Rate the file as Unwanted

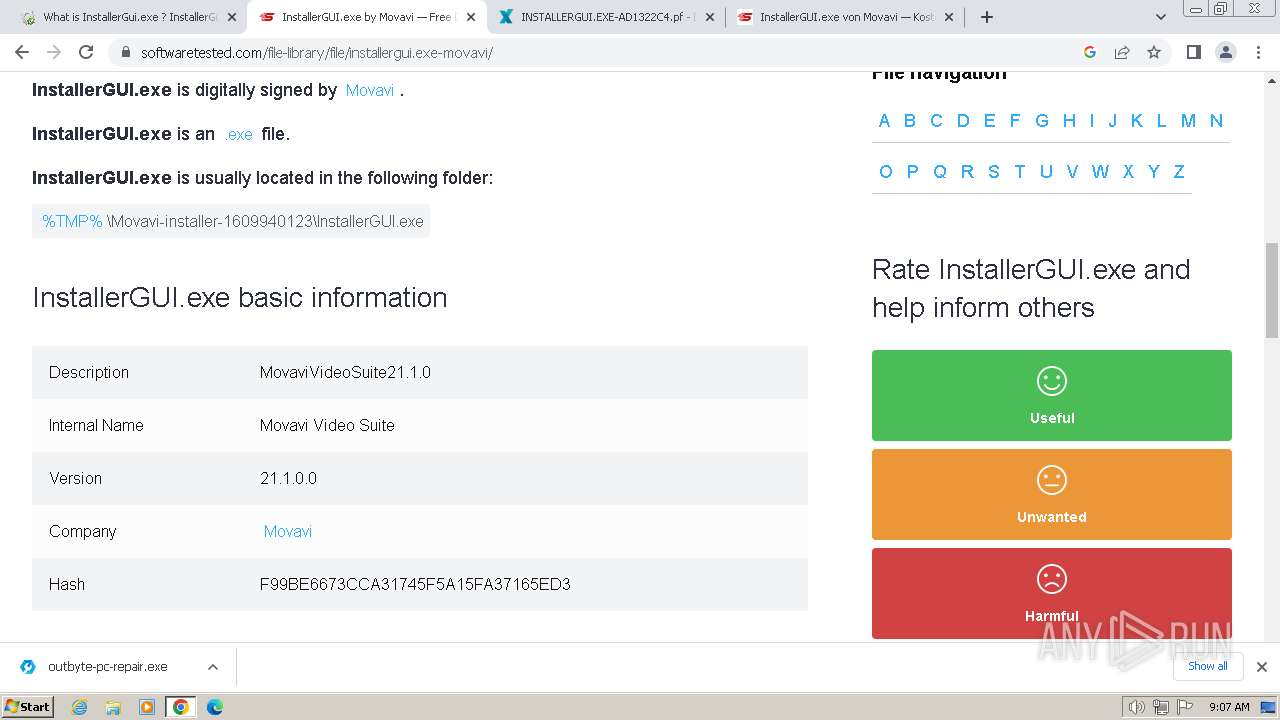tap(1052, 494)
